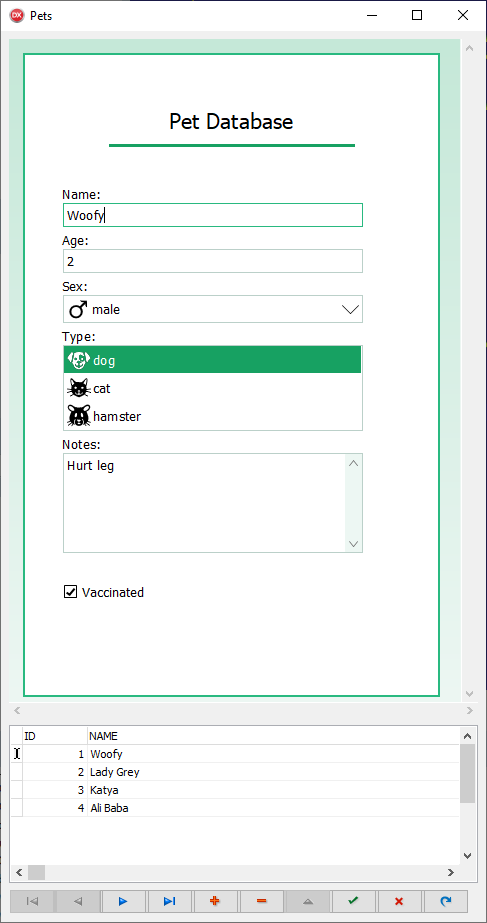Insert new record with plus icon
487x923 pixels.
[x=215, y=901]
